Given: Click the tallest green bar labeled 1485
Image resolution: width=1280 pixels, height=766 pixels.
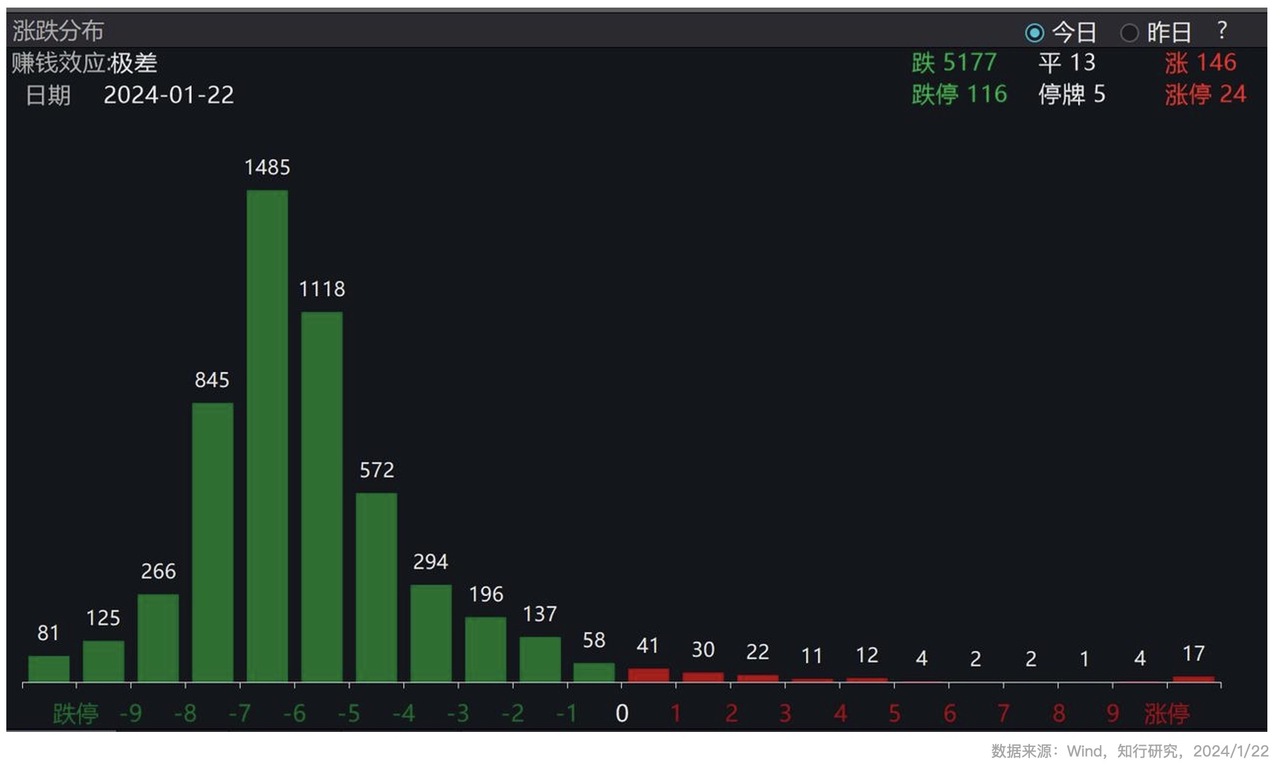Looking at the screenshot, I should point(267,435).
